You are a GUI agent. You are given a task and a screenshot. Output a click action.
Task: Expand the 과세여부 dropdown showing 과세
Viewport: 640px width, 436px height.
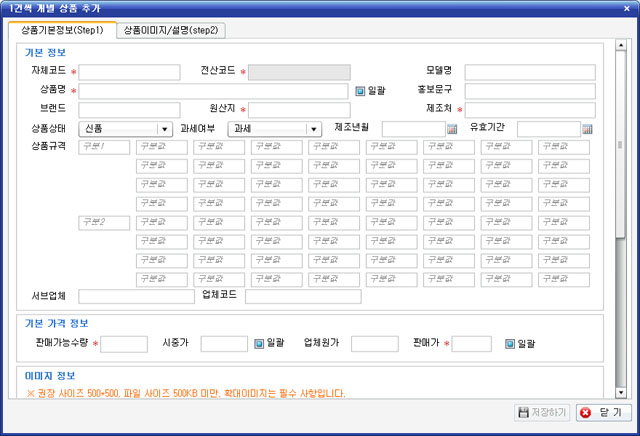click(x=274, y=128)
